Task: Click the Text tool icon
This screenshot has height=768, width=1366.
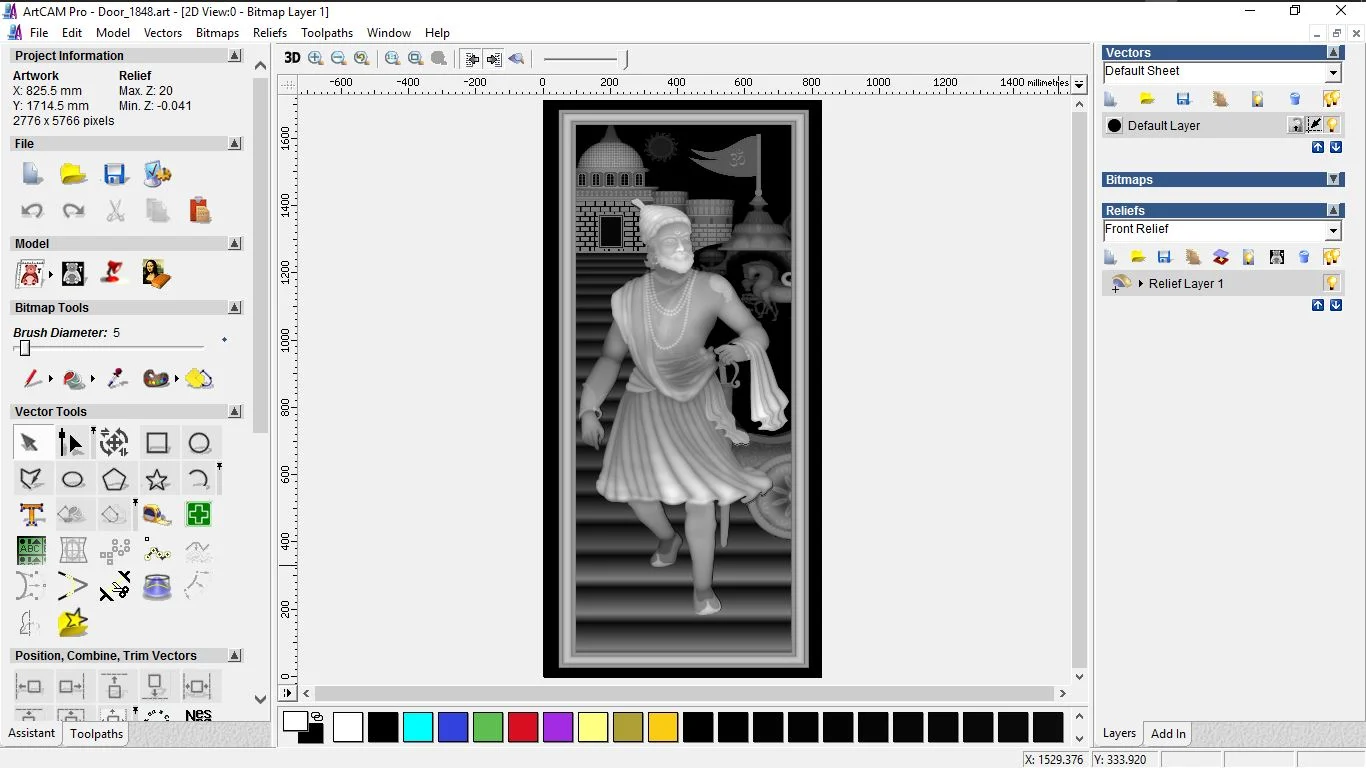Action: click(x=31, y=515)
